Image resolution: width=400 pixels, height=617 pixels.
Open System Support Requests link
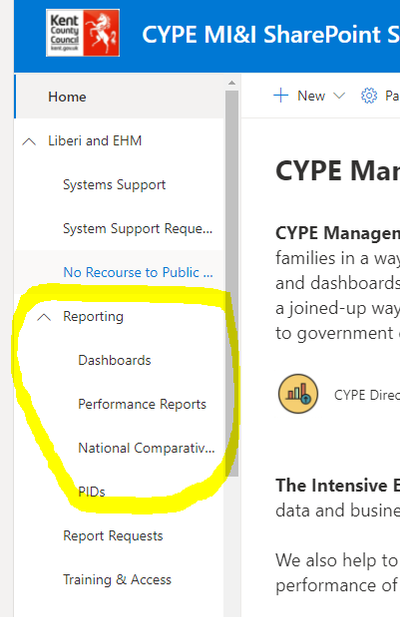point(138,229)
